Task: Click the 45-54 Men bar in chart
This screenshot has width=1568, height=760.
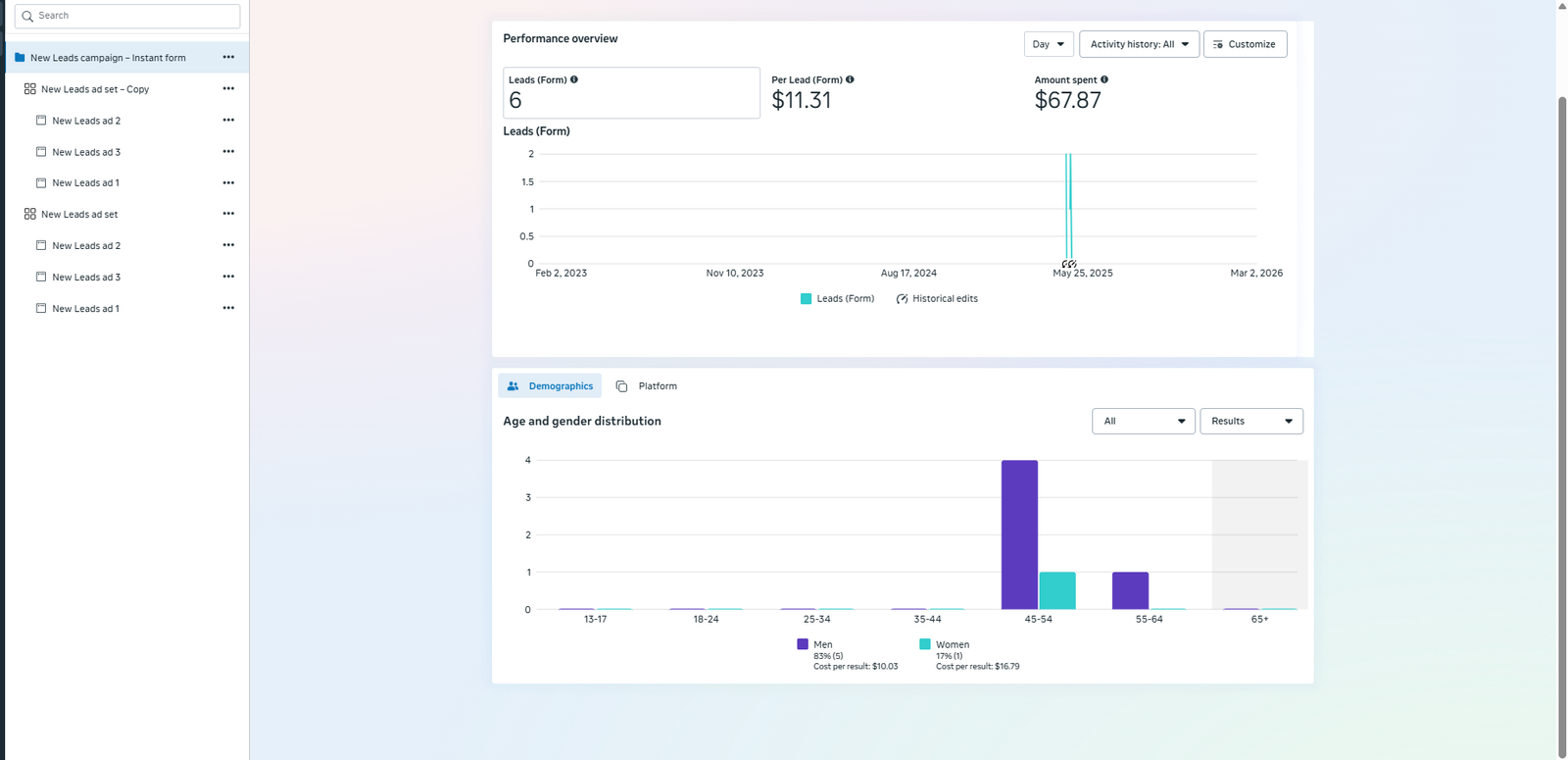Action: 1019,534
